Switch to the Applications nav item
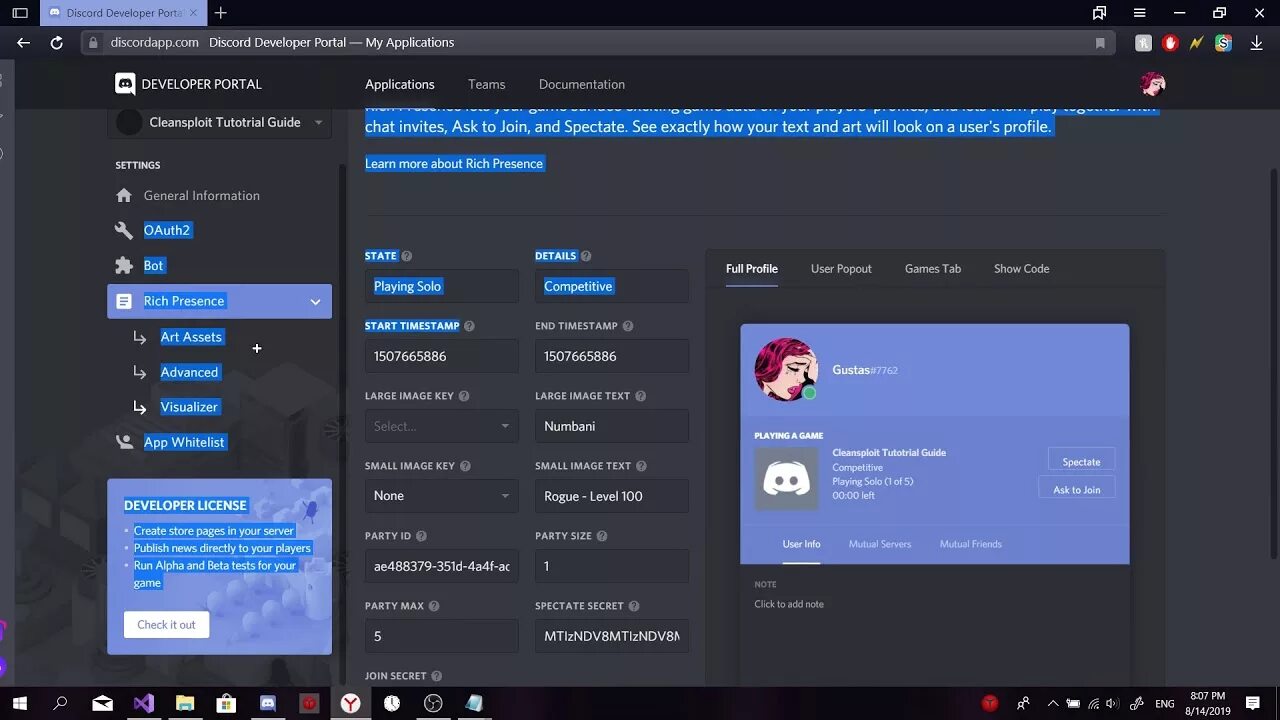The width and height of the screenshot is (1280, 720). (x=400, y=84)
